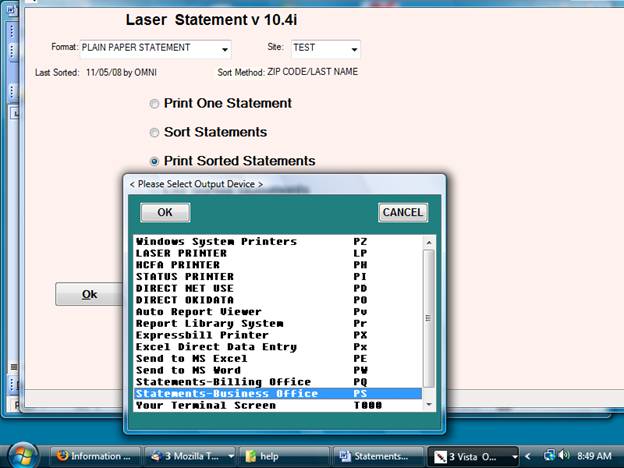Select Sort Statements radio button
Image resolution: width=624 pixels, height=468 pixels.
[154, 133]
